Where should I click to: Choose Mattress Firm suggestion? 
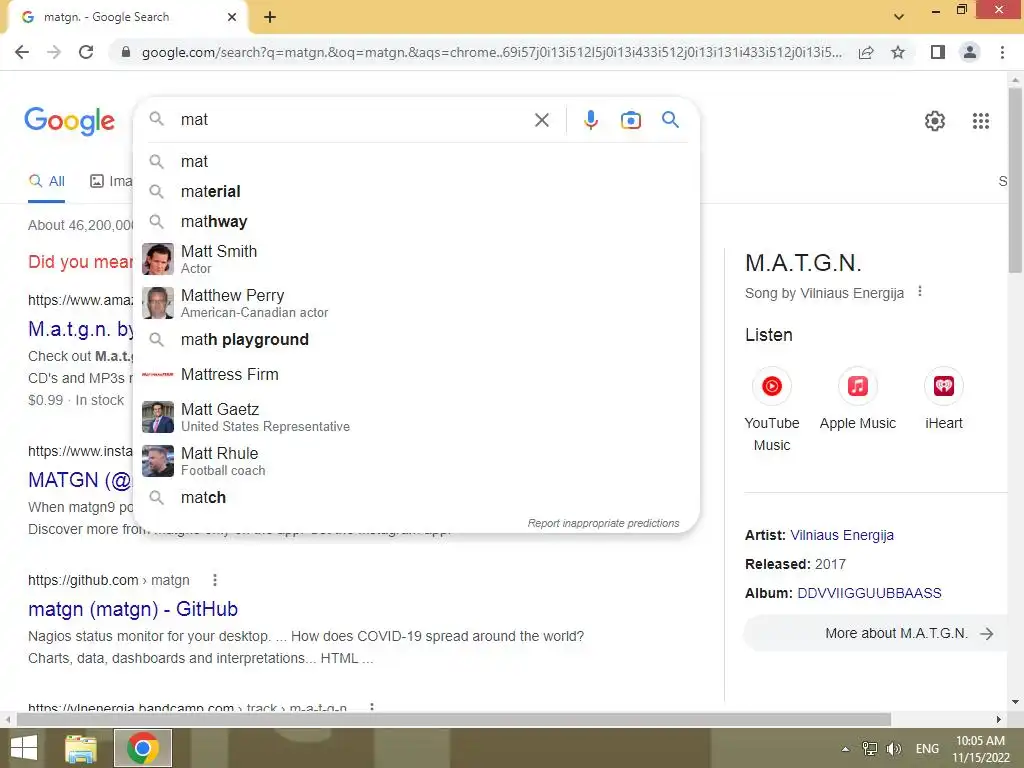tap(416, 374)
